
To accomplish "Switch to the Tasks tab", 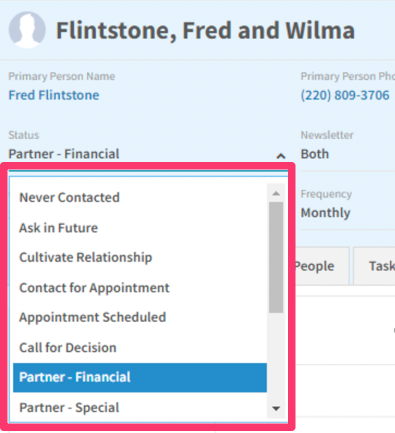I will [375, 266].
